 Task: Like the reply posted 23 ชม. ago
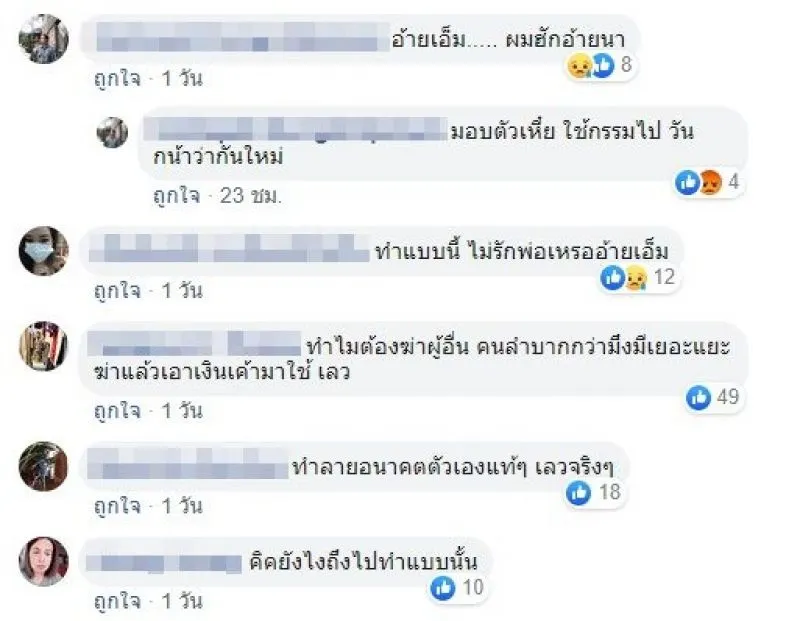[x=177, y=196]
